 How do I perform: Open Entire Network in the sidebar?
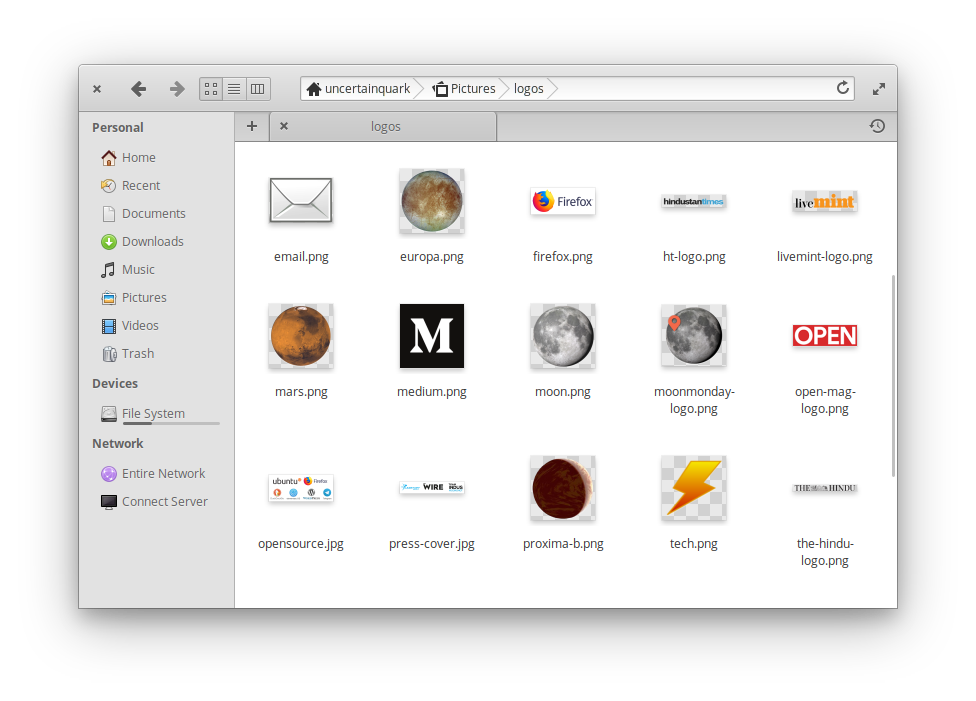tap(153, 474)
